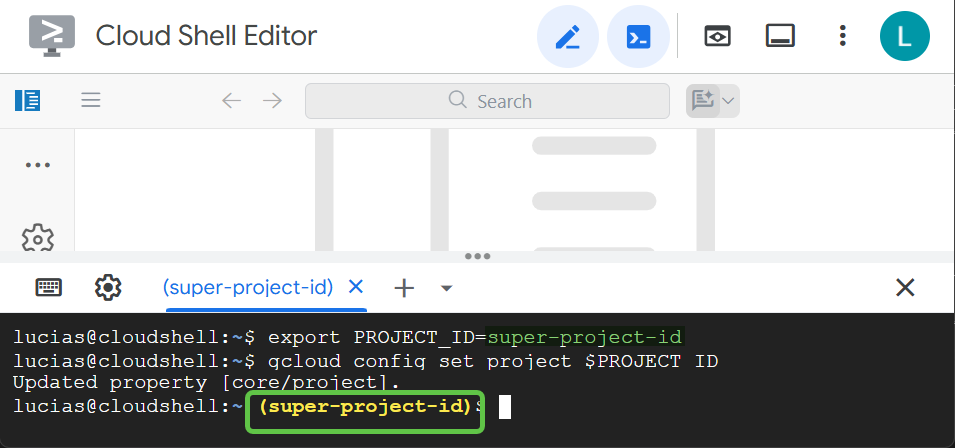
Task: Toggle the primary sidebar explorer icon
Action: pos(27,100)
